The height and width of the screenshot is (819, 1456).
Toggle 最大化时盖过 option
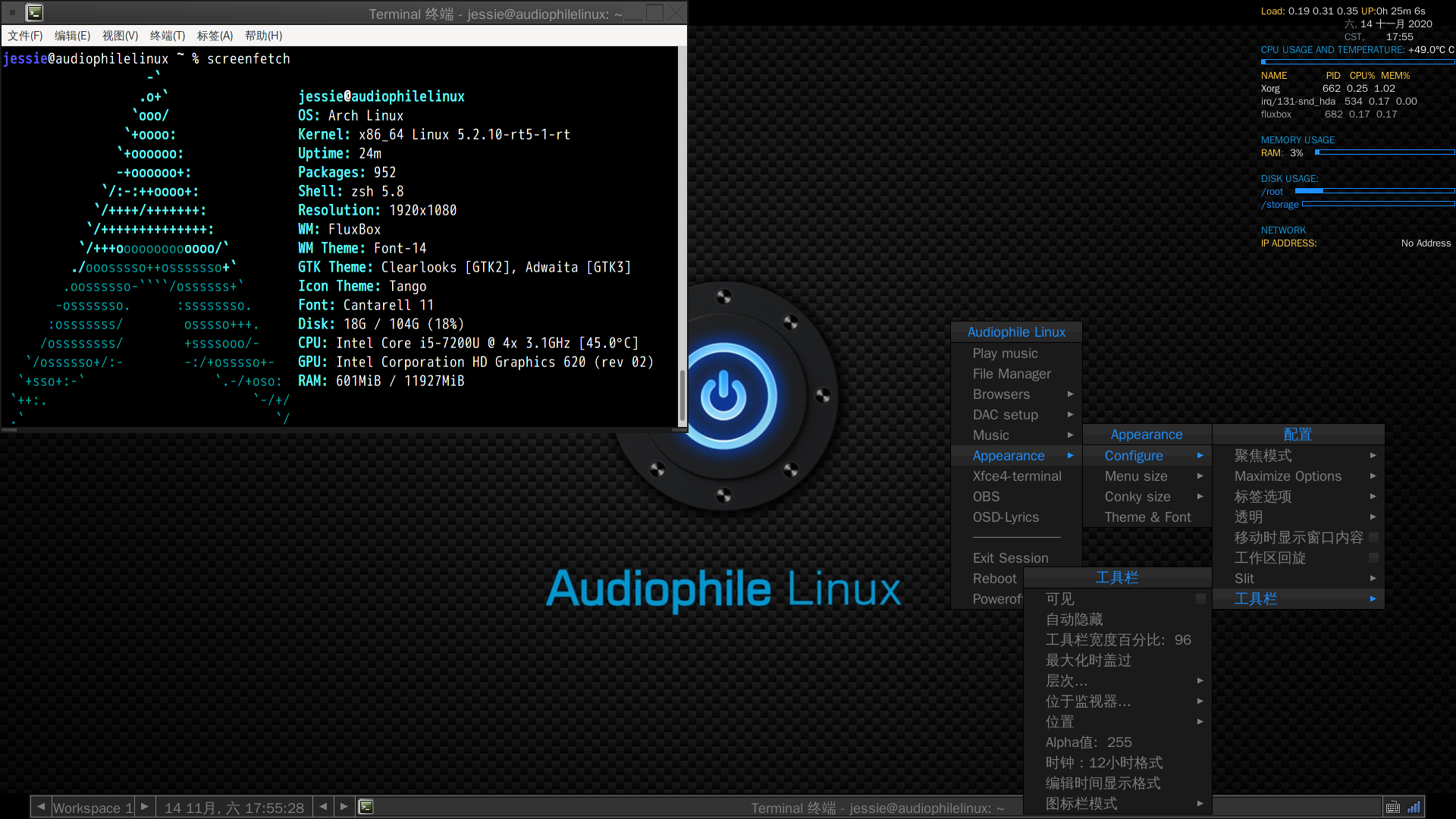tap(1117, 661)
